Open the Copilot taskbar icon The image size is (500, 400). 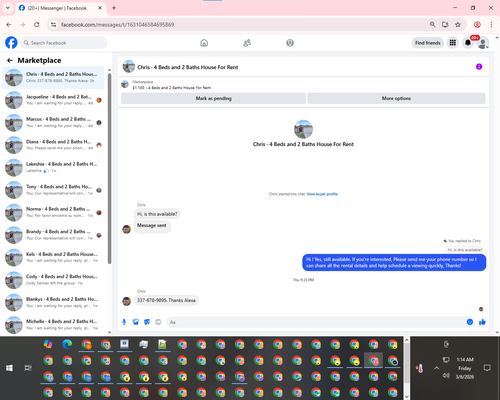48,344
